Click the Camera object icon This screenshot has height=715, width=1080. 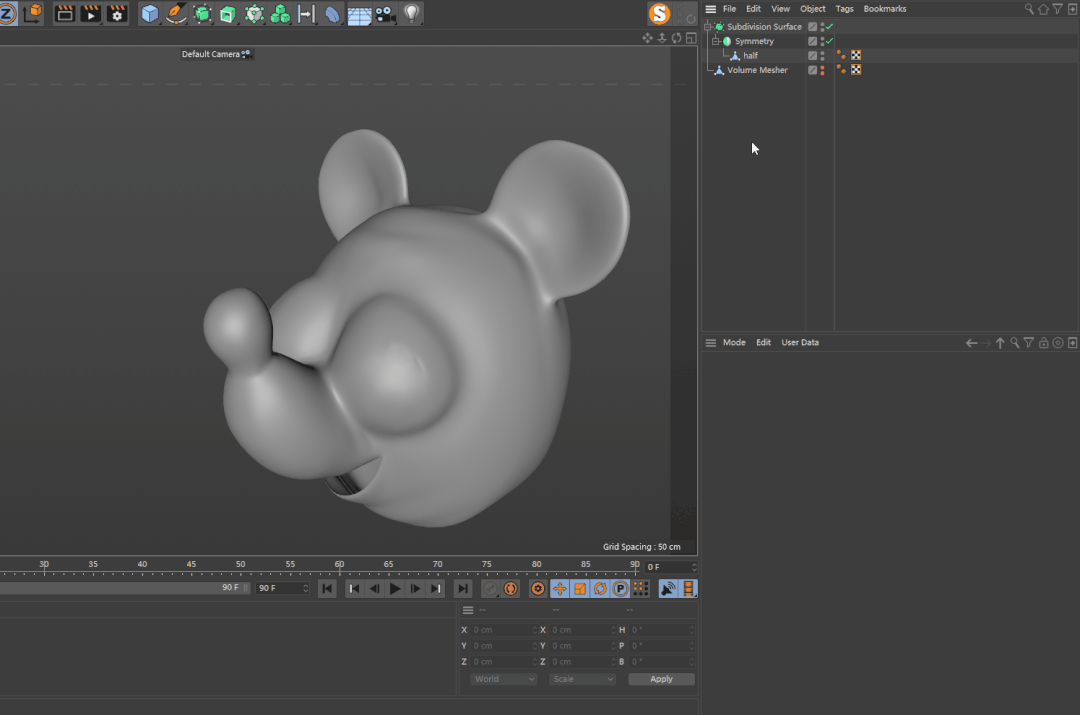point(385,13)
